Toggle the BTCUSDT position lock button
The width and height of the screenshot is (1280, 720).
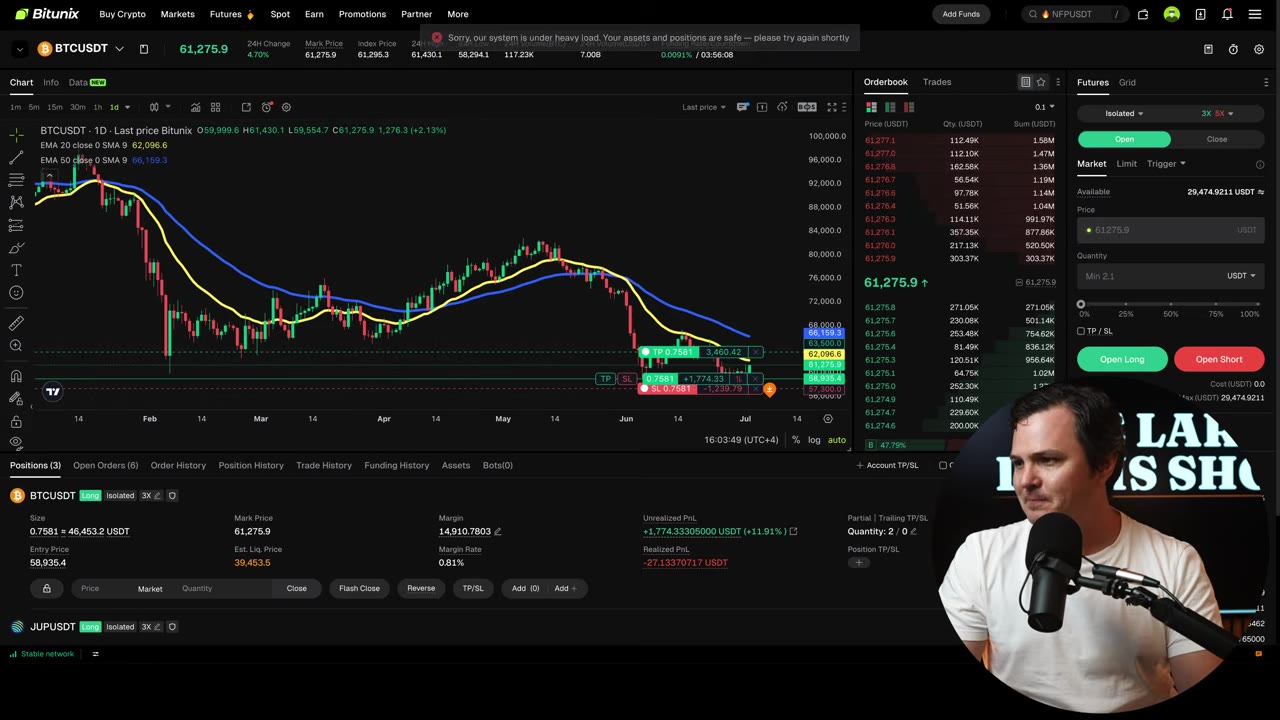point(46,588)
